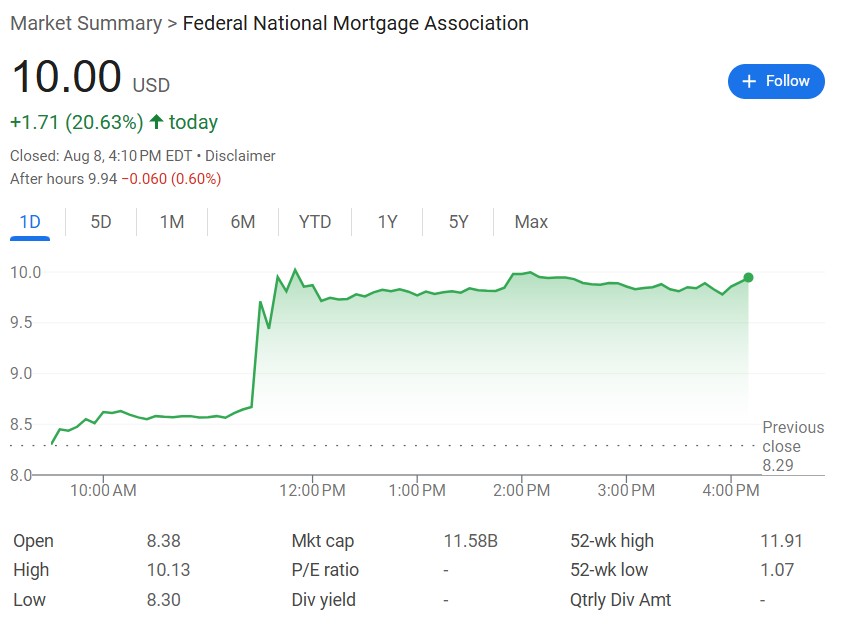Select the 1D chart range tab
The width and height of the screenshot is (842, 633).
[30, 222]
